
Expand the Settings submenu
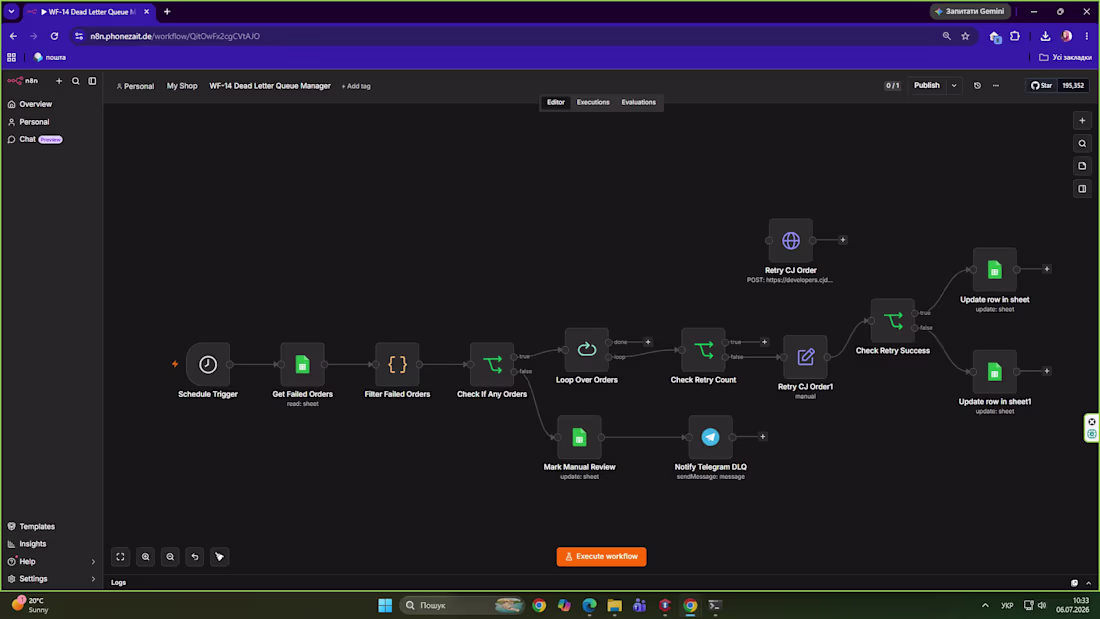(x=93, y=579)
